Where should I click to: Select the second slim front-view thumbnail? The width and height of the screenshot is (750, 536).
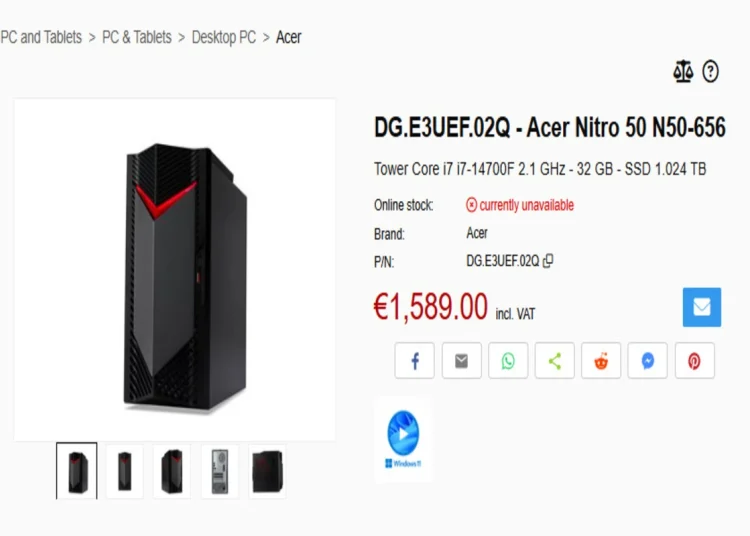tap(124, 471)
